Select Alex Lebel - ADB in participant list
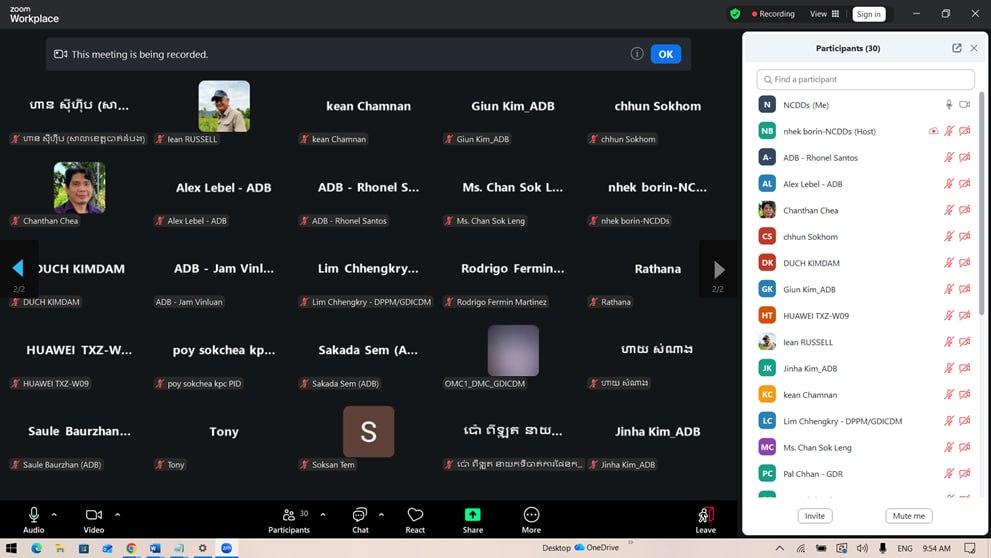The width and height of the screenshot is (991, 558). click(x=812, y=184)
